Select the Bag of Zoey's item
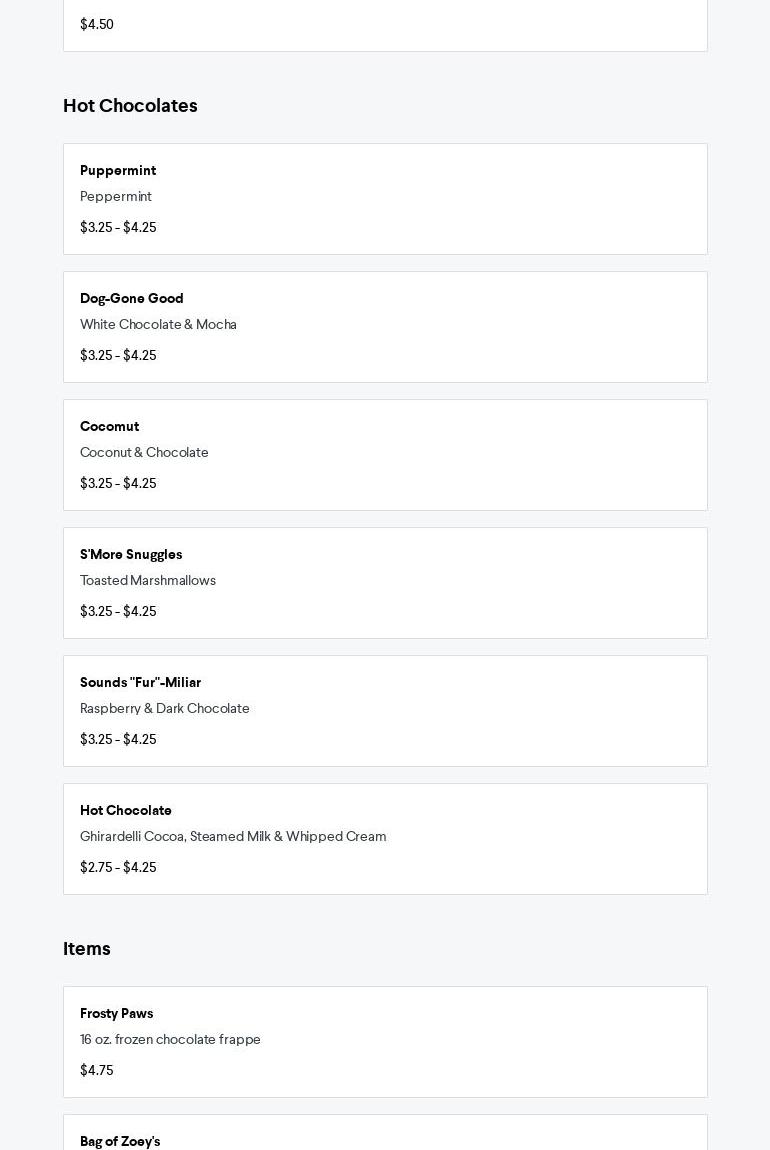The image size is (770, 1150). coord(120,1141)
